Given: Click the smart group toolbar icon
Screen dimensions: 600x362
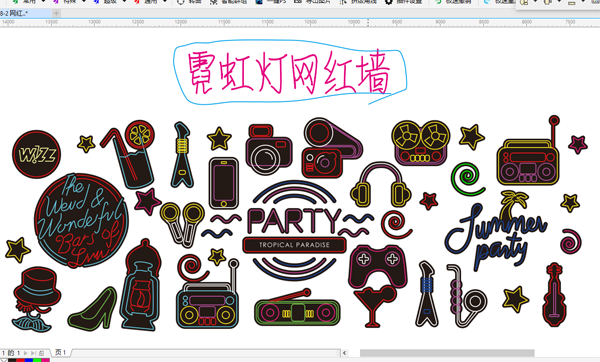Looking at the screenshot, I should (214, 2).
